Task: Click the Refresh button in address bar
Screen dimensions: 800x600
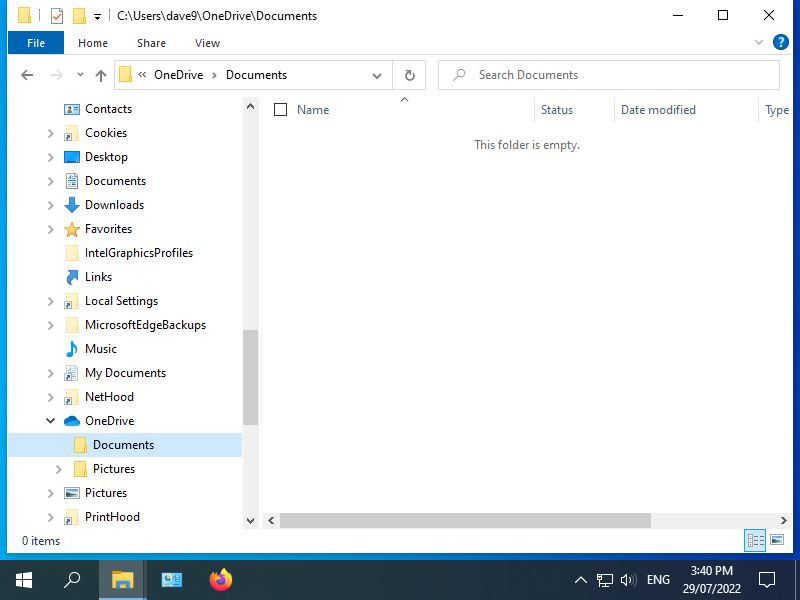Action: click(409, 75)
